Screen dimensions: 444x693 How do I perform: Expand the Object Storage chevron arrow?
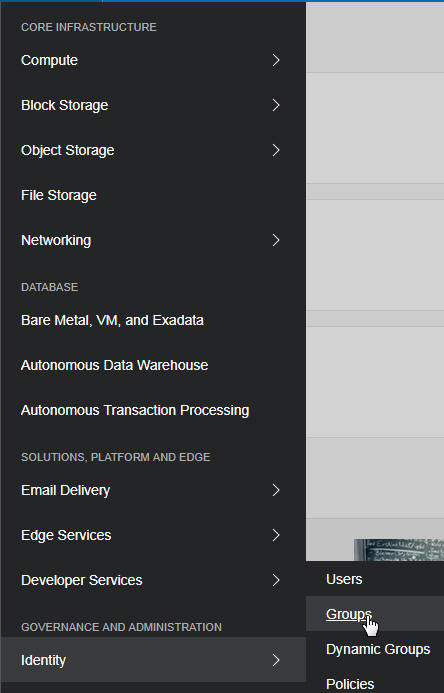[x=276, y=150]
